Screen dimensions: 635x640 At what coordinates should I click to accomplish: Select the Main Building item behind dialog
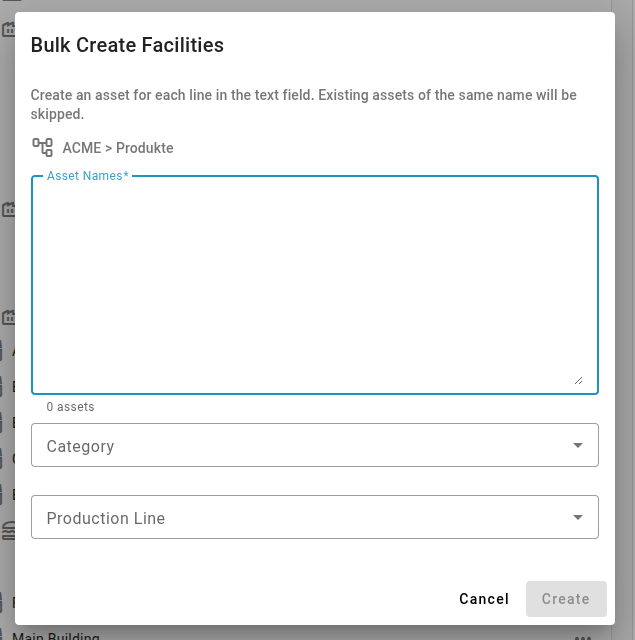(55, 636)
